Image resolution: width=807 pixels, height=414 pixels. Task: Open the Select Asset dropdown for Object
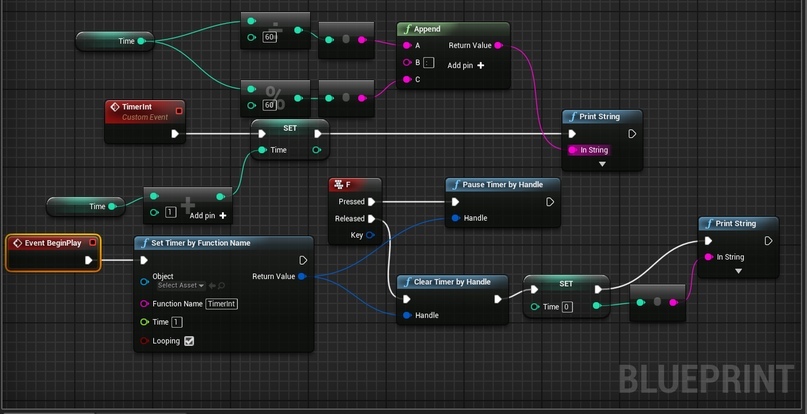click(181, 285)
